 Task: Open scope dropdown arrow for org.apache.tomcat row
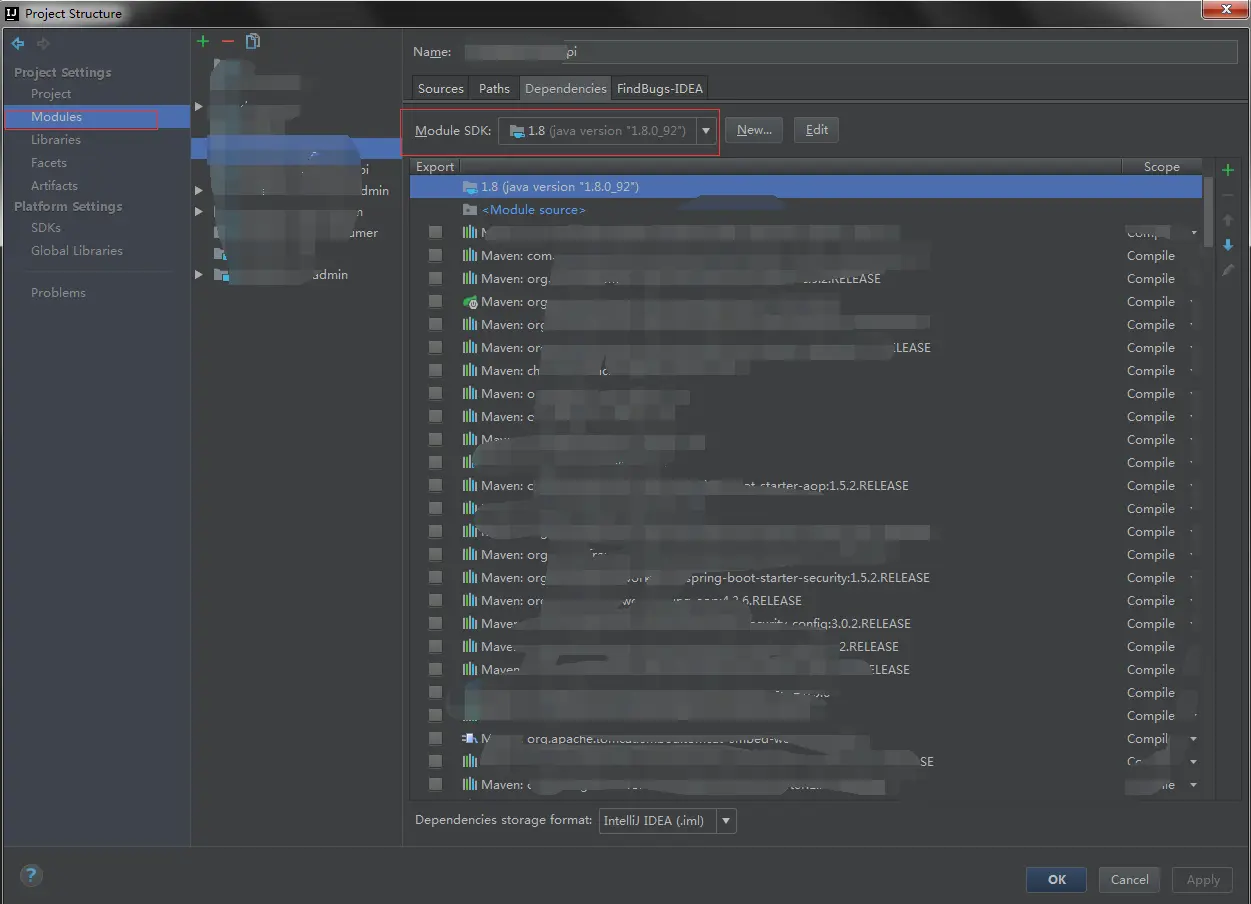pyautogui.click(x=1193, y=739)
